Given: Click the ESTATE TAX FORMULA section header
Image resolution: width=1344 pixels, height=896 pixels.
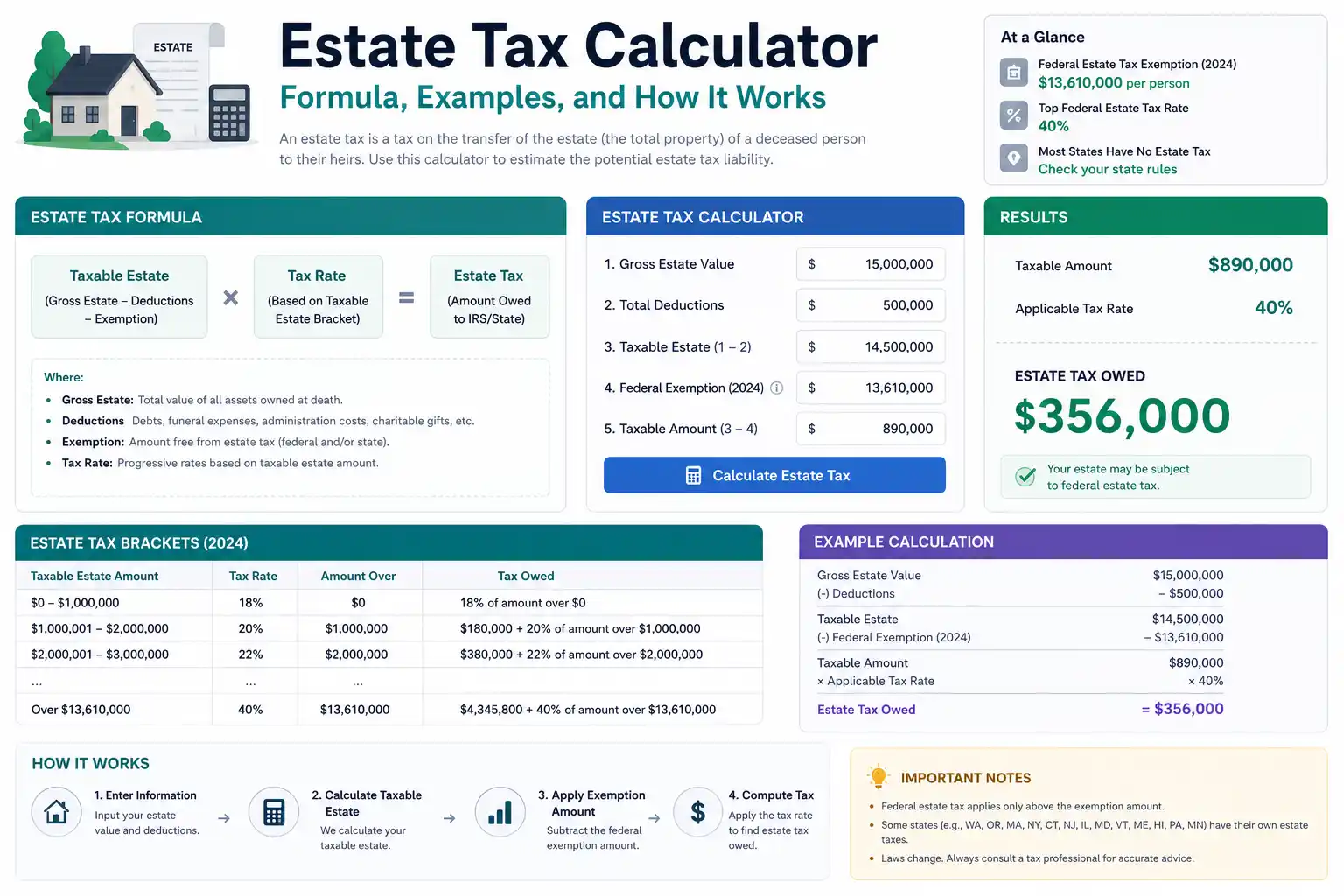Looking at the screenshot, I should pyautogui.click(x=290, y=217).
